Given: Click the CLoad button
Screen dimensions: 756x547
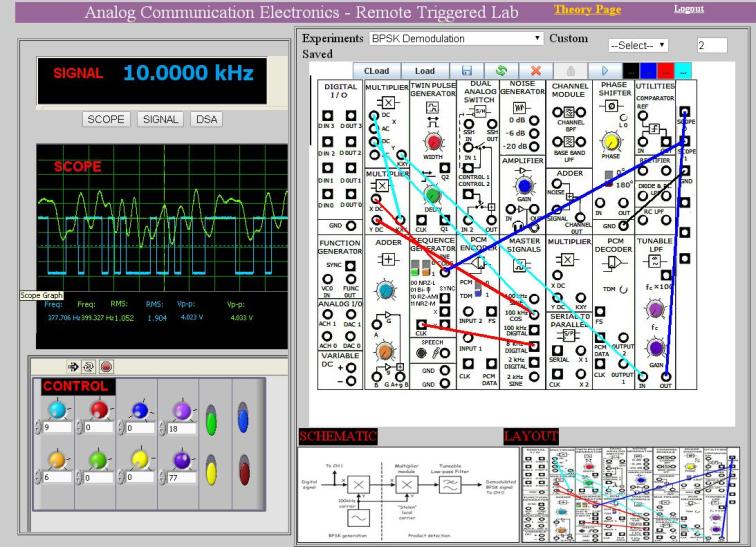Looking at the screenshot, I should click(x=377, y=71).
